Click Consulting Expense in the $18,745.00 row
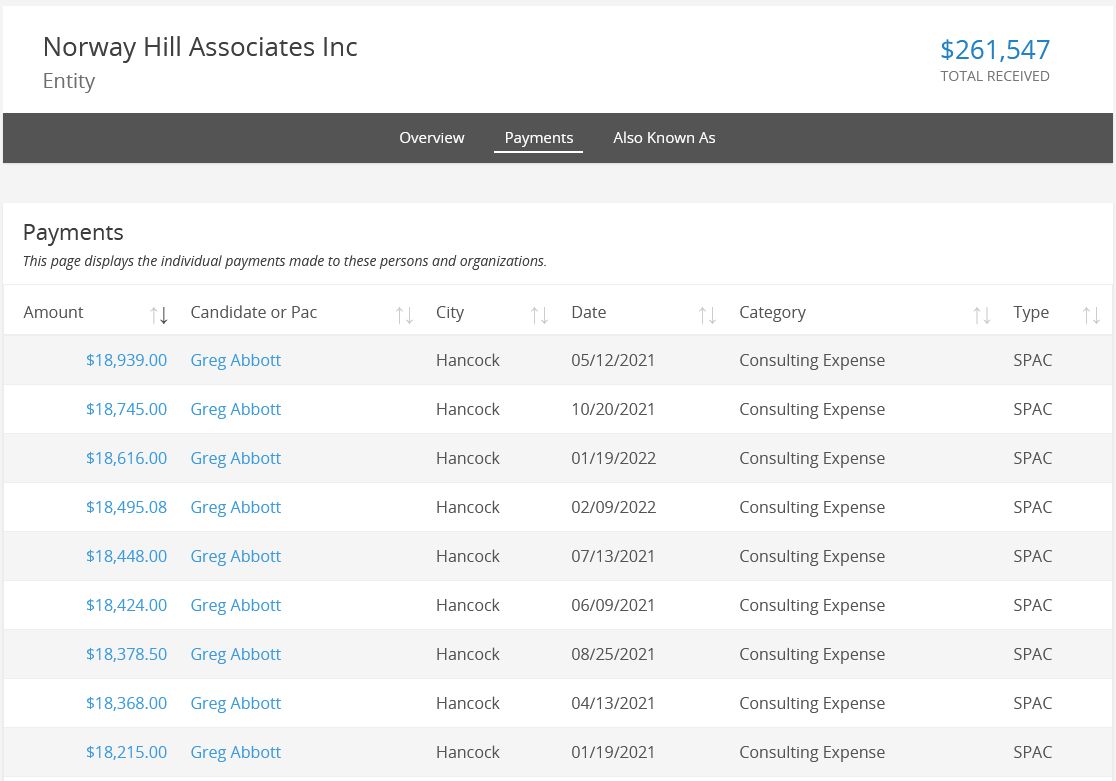Screen dimensions: 1116x781 click(812, 409)
